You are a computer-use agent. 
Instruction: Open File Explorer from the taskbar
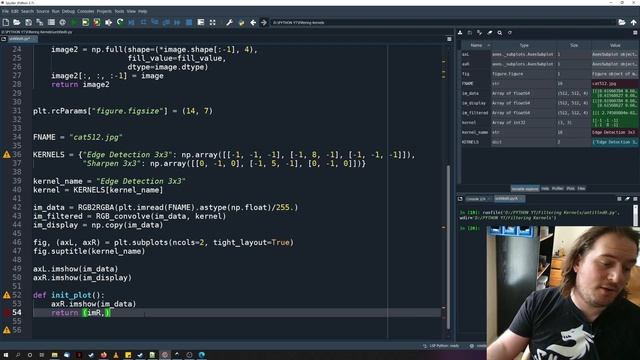54,355
